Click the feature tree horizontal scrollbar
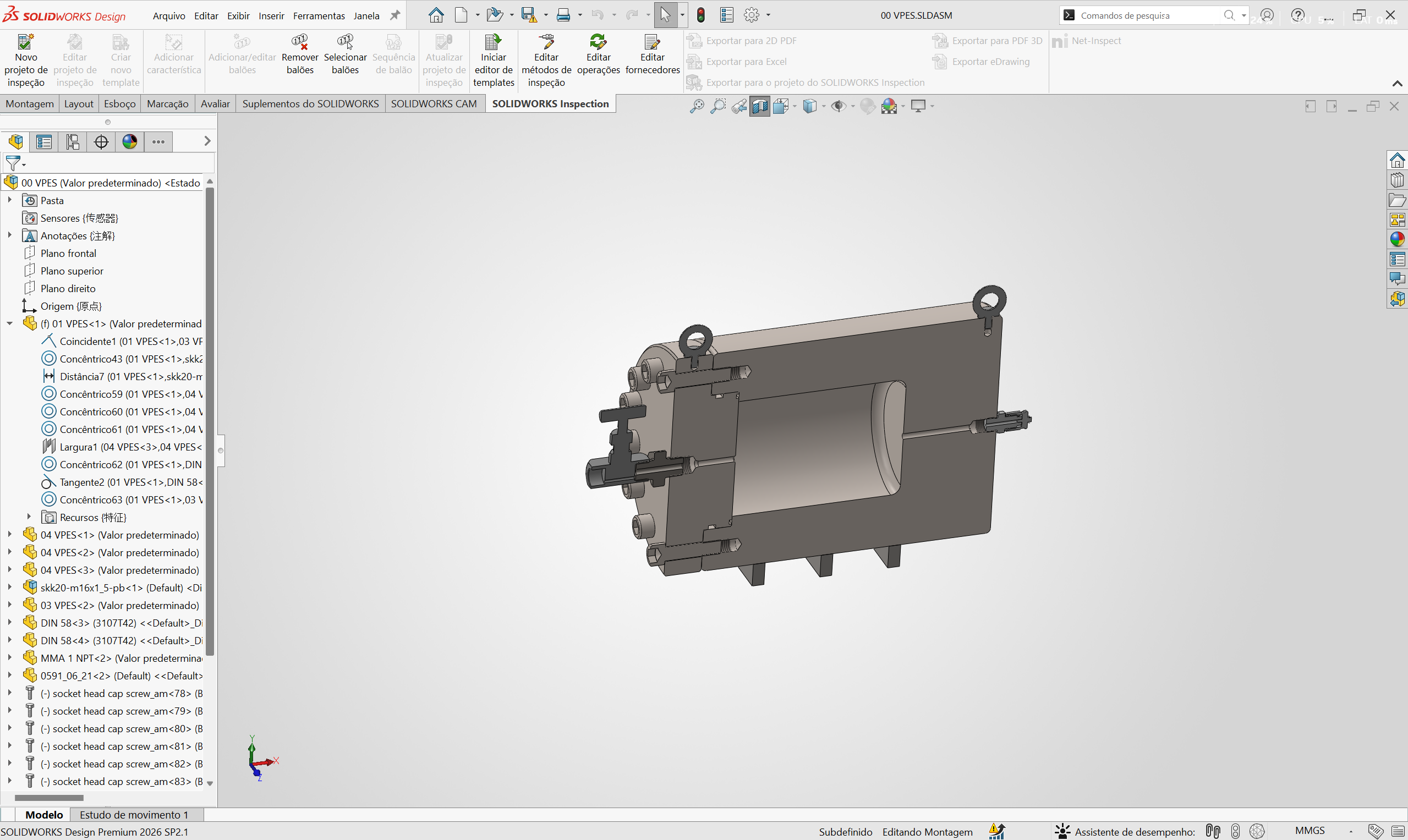 click(50, 798)
